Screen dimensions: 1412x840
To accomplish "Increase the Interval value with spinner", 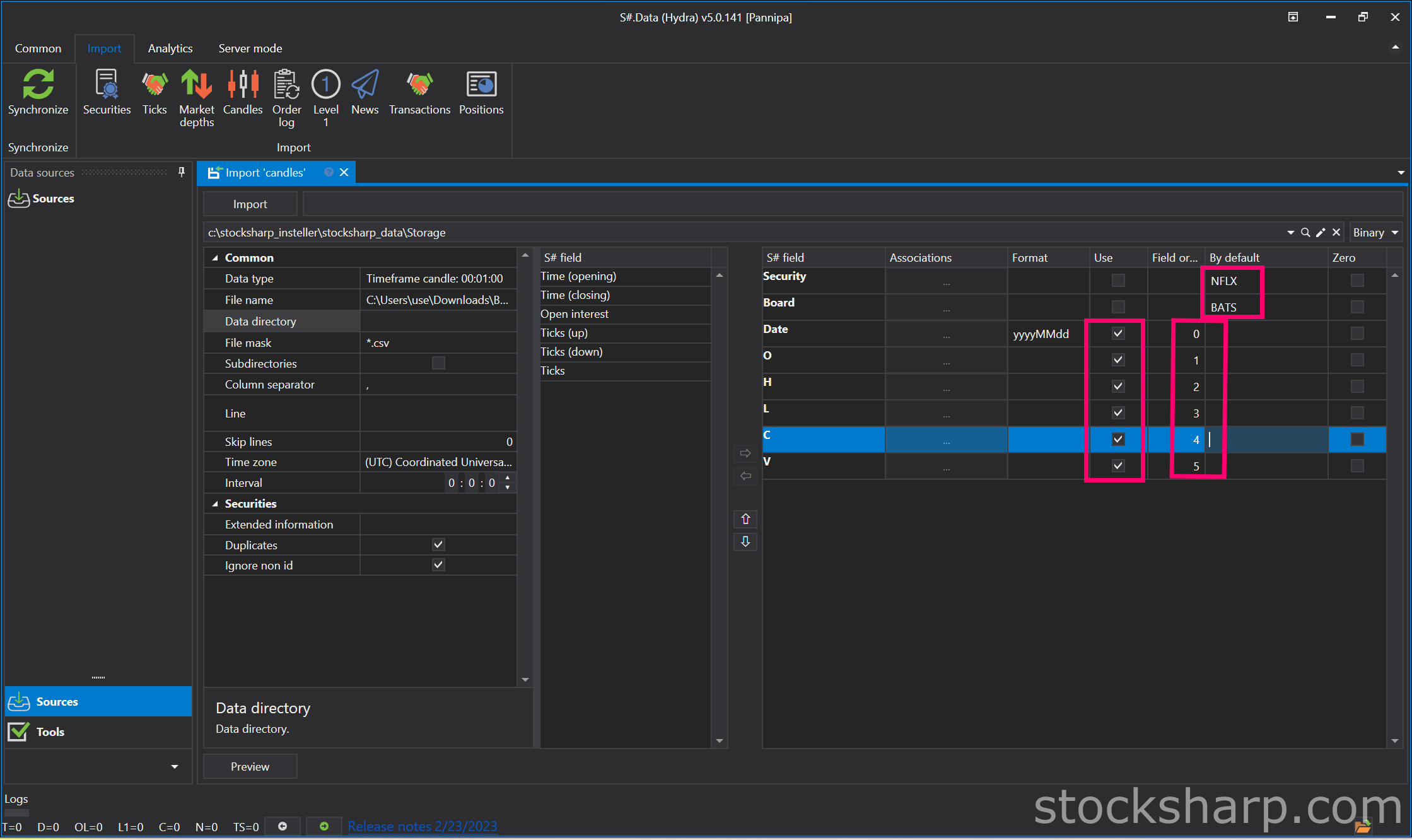I will (x=508, y=479).
